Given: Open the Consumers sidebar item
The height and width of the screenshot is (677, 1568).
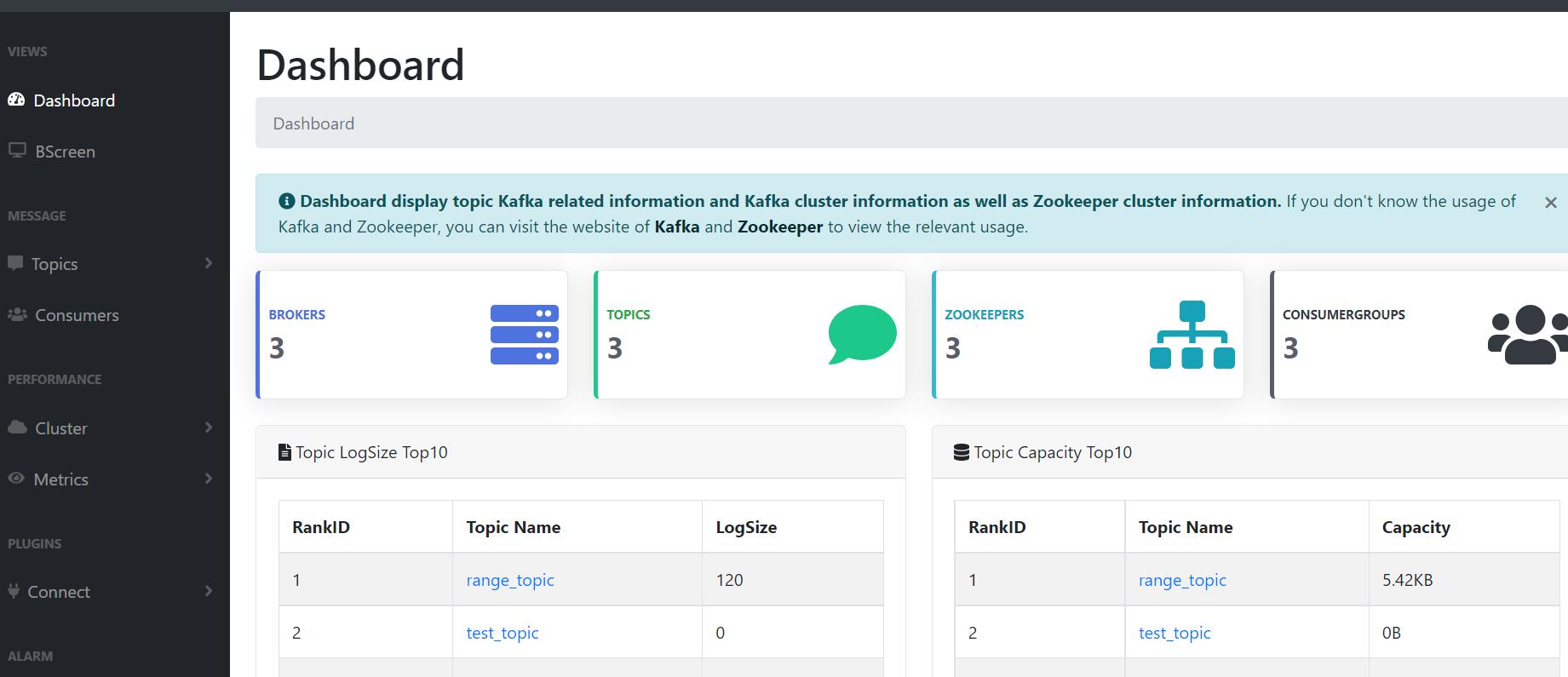Looking at the screenshot, I should (x=77, y=315).
